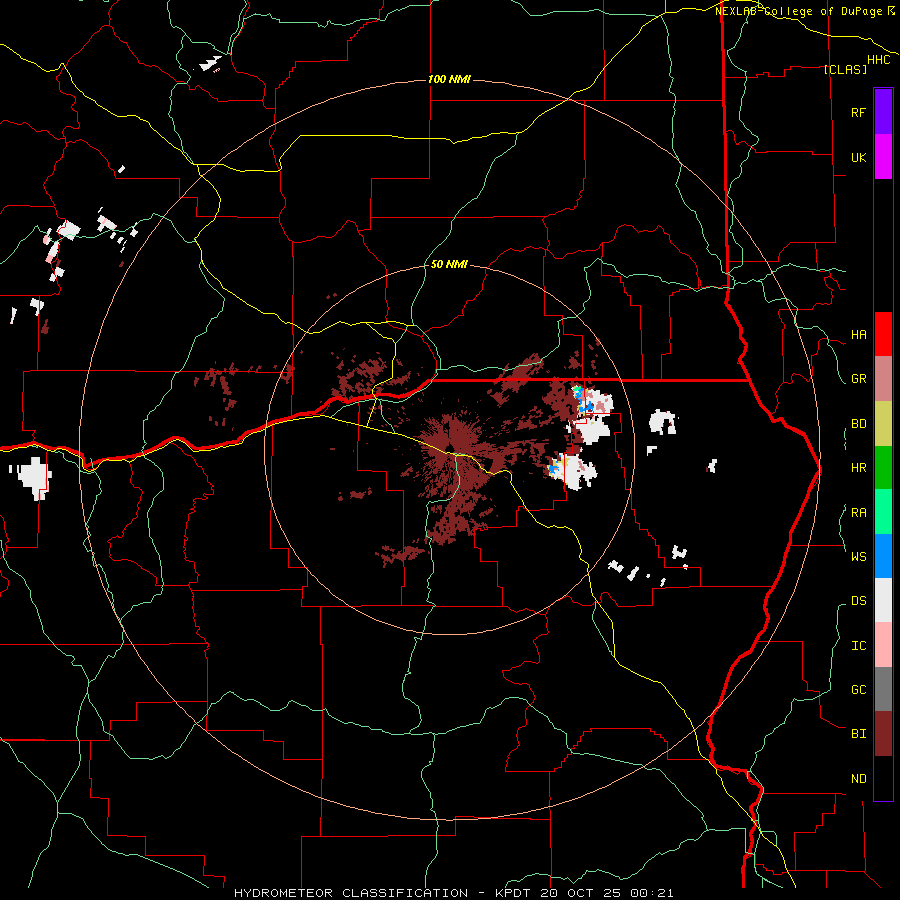Select the light pink IC color swatch
This screenshot has height=900, width=900.
pos(883,645)
